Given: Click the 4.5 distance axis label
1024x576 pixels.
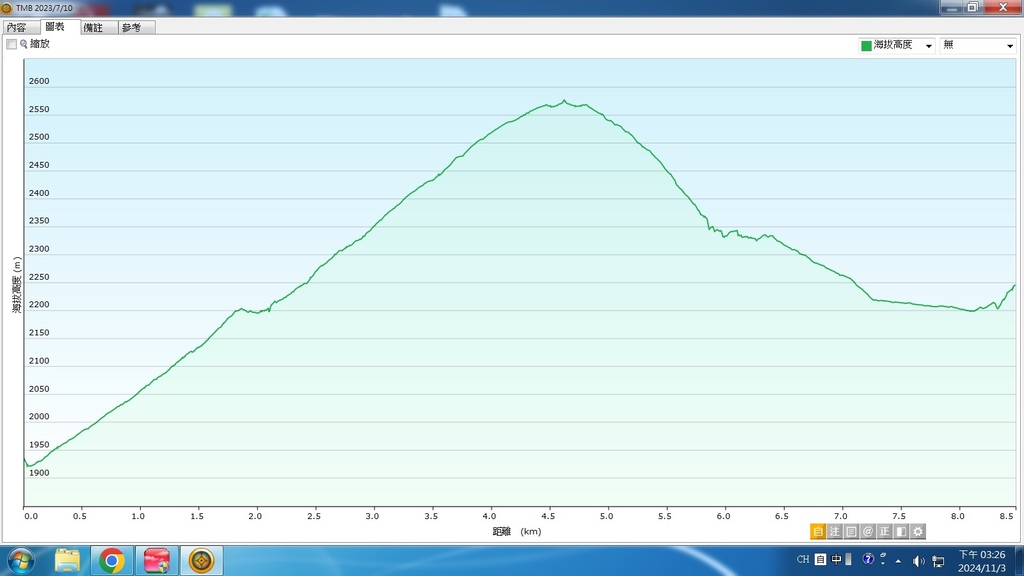Looking at the screenshot, I should pyautogui.click(x=549, y=516).
